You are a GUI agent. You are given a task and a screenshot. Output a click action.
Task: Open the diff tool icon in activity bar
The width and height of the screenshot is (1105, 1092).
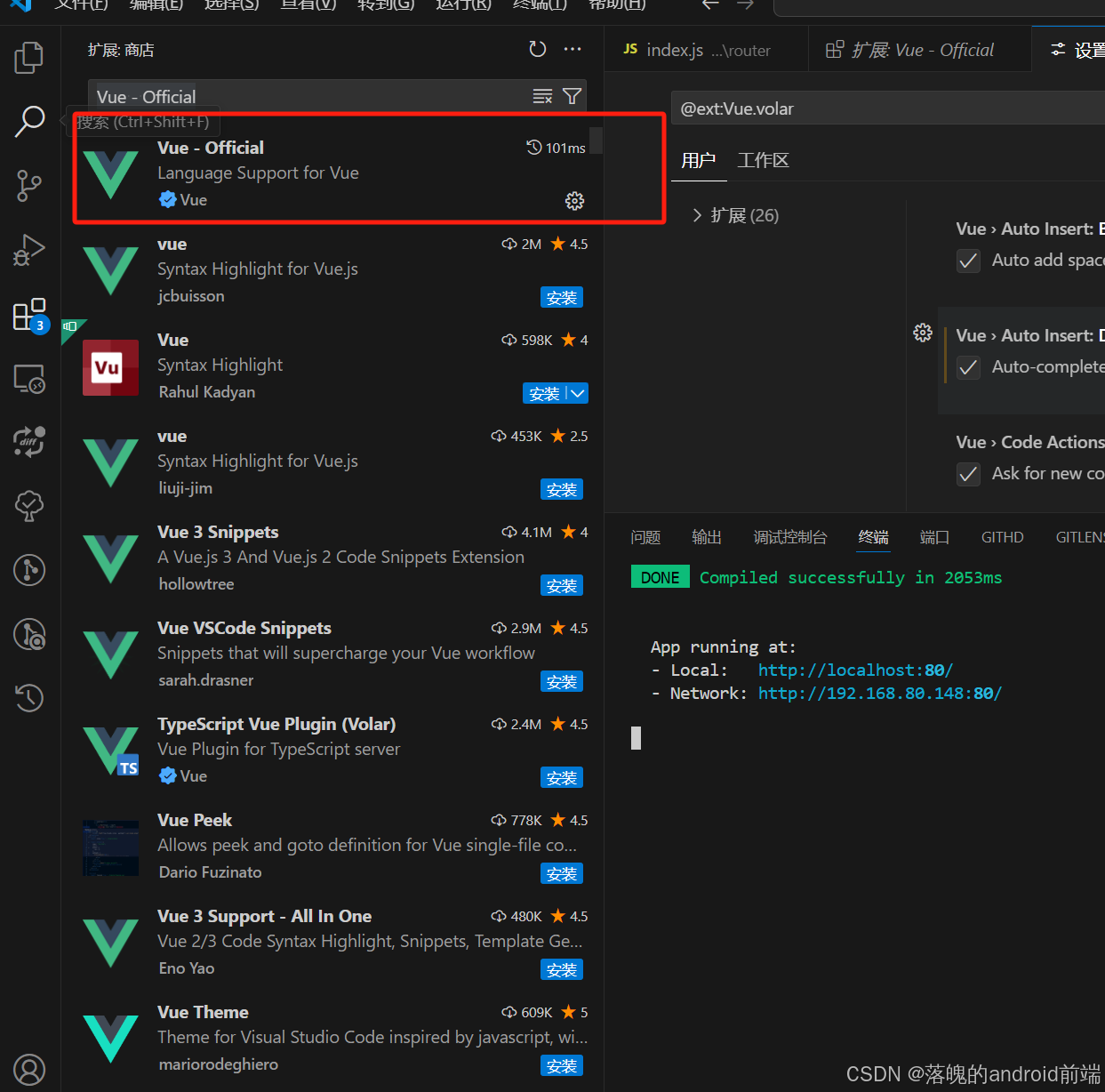point(29,442)
